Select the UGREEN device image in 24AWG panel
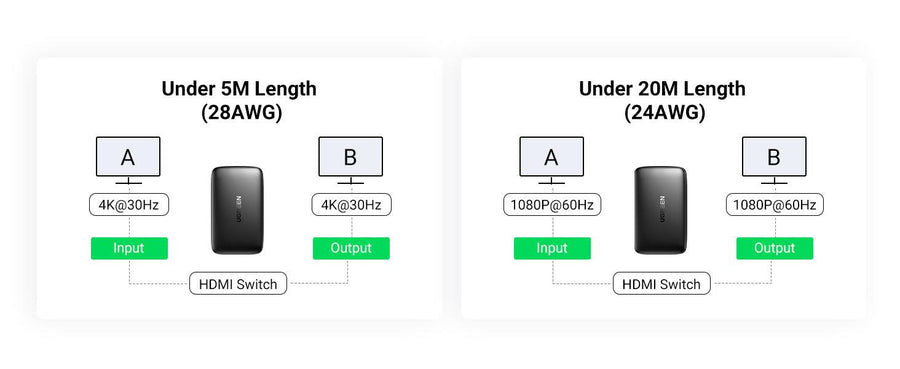 pos(661,211)
